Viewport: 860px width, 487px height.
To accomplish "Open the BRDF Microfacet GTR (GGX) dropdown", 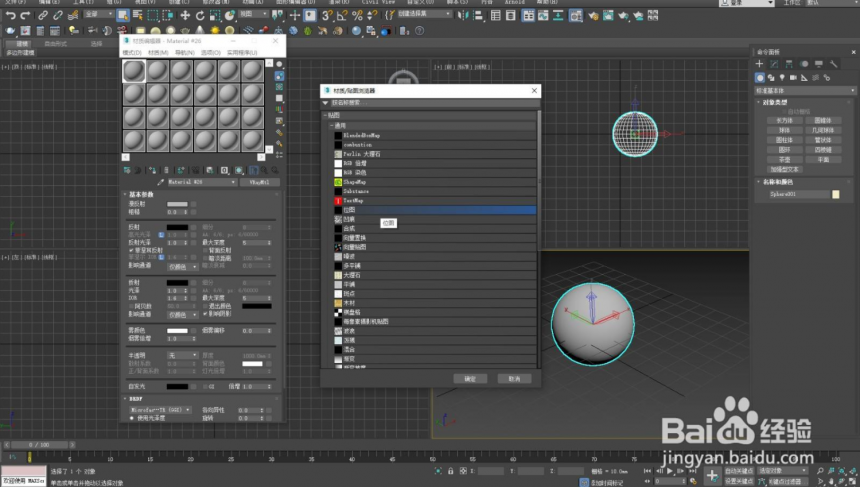I will [x=160, y=410].
